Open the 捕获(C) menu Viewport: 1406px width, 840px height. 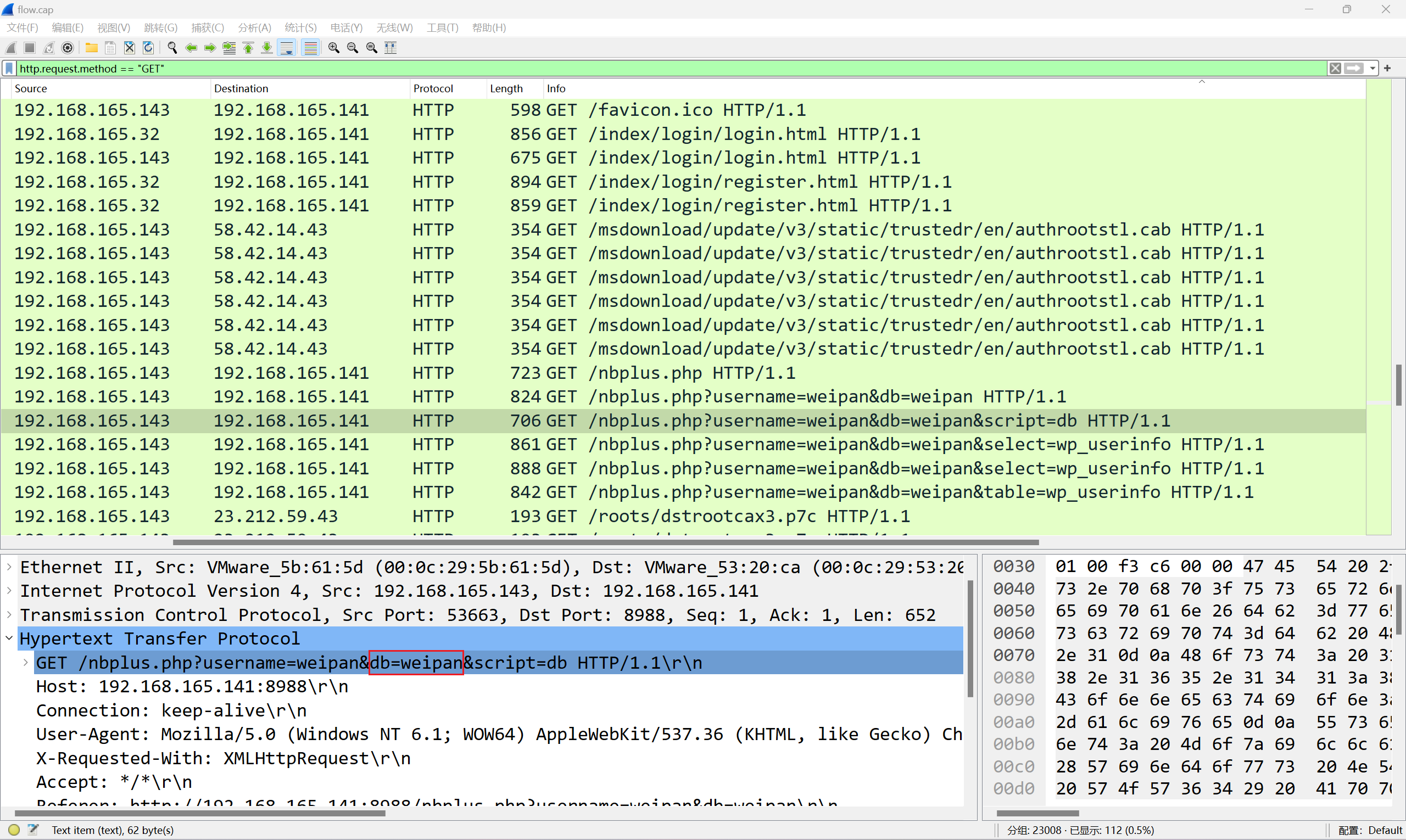point(208,28)
